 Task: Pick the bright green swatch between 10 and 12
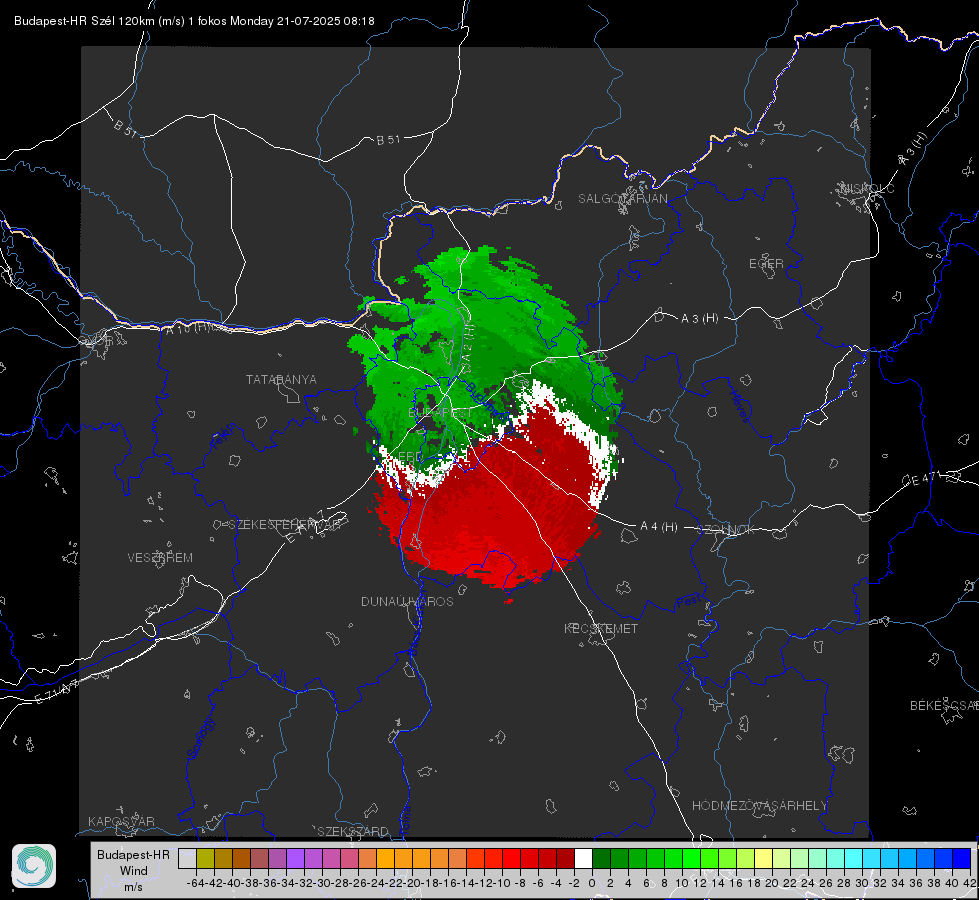point(691,858)
